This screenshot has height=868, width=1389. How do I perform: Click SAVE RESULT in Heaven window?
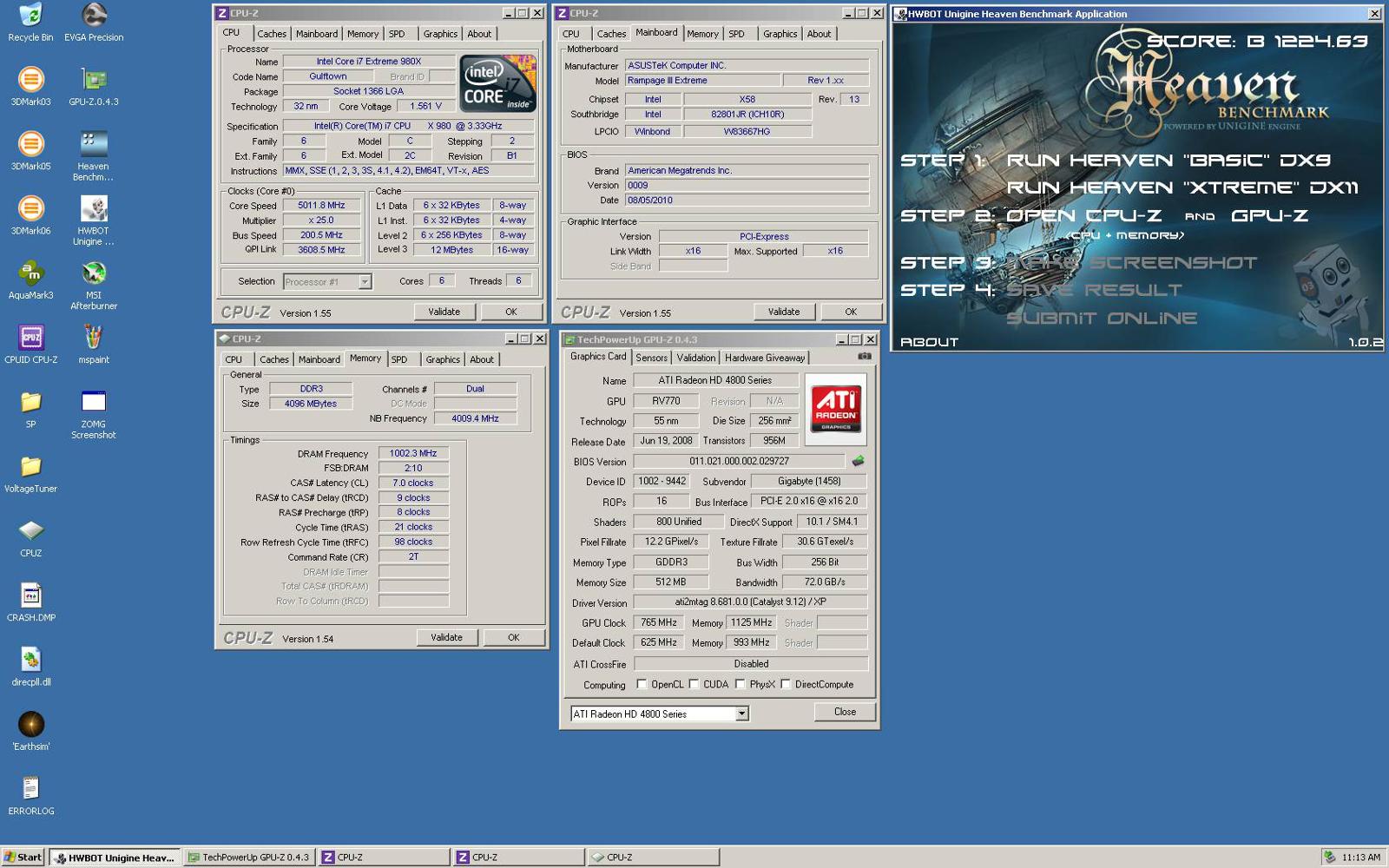pos(1094,290)
